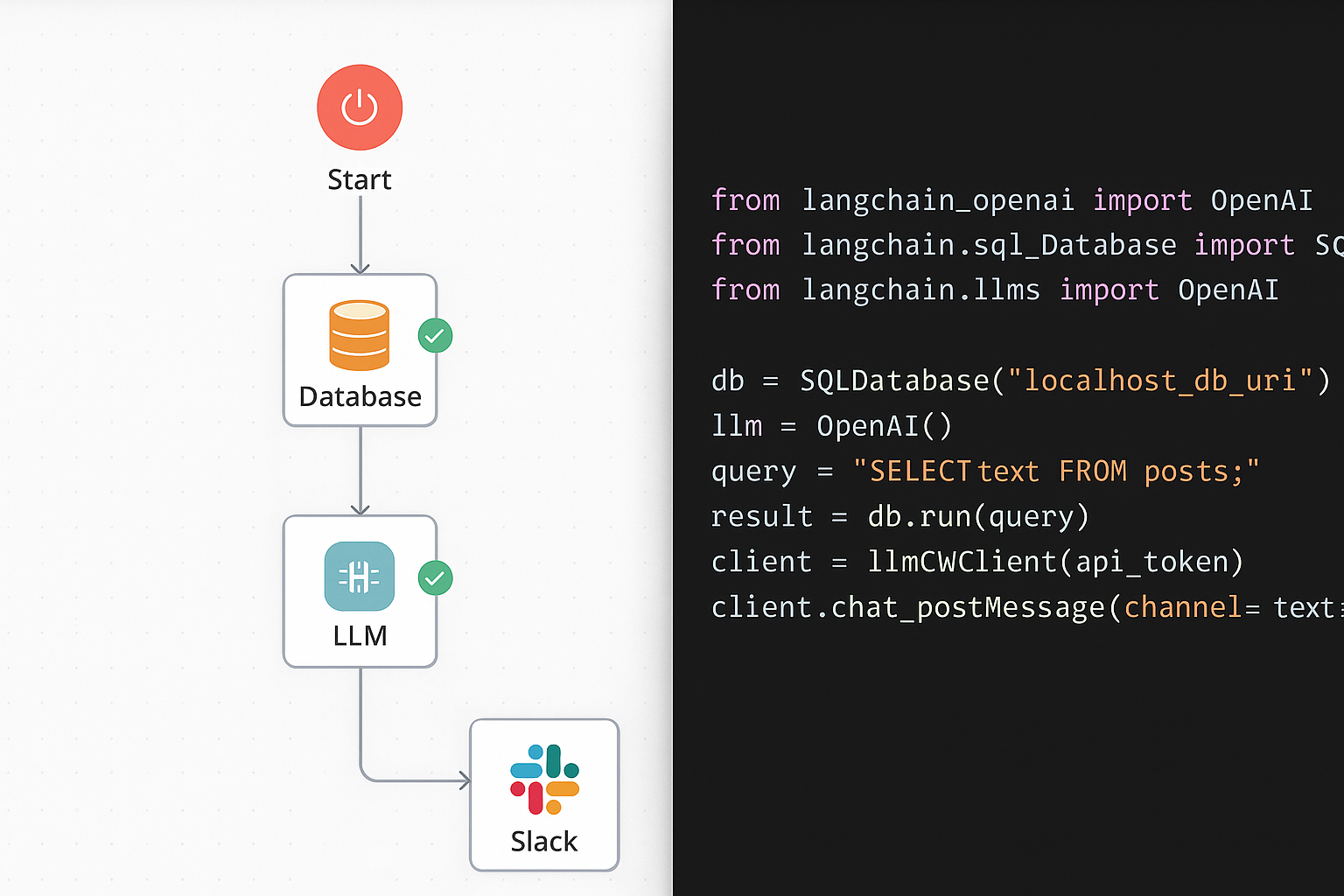Screen dimensions: 1344x896
Task: Click the arrow connecting Start to Database
Action: click(360, 234)
